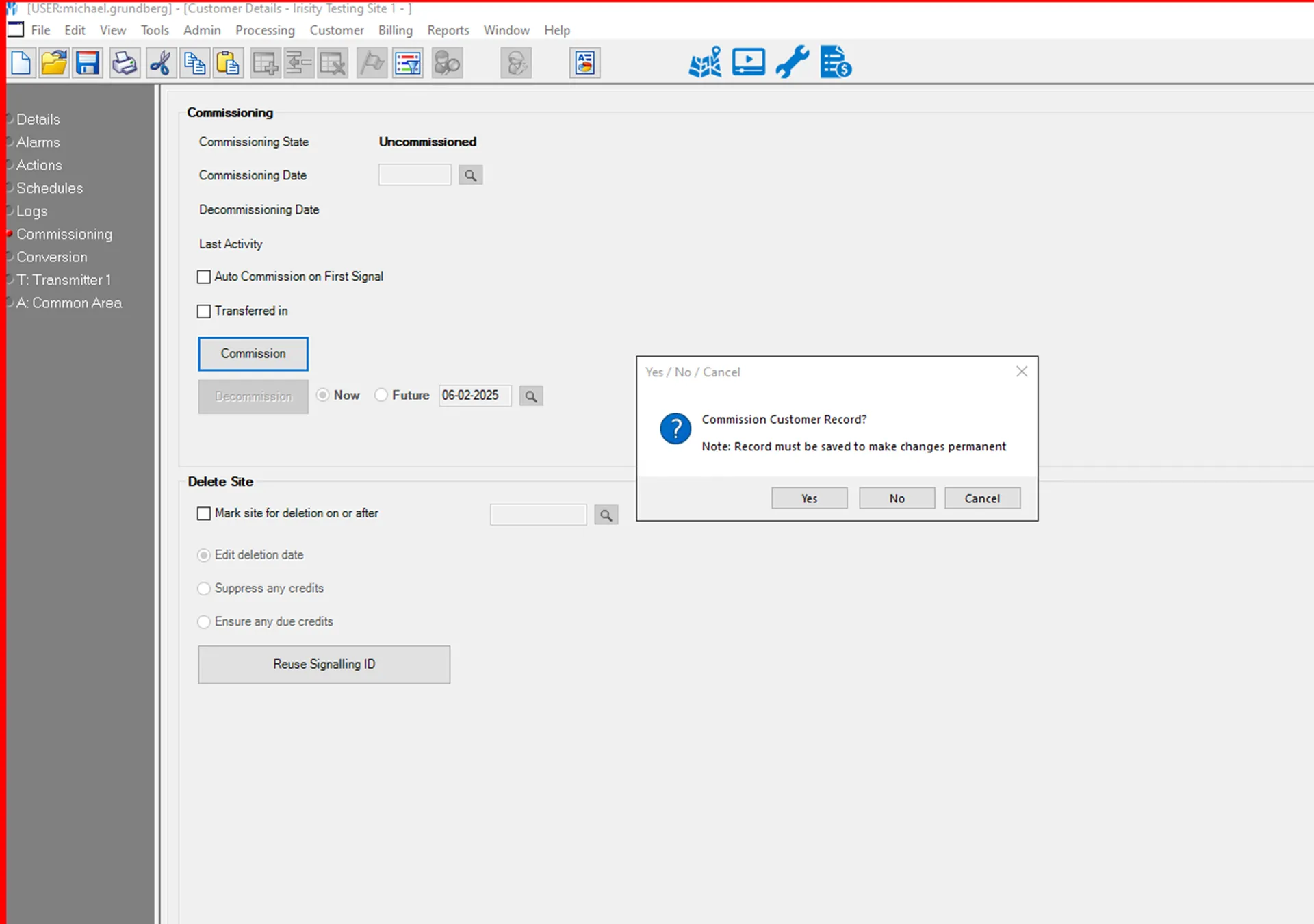
Task: Click the blue wrench tools icon
Action: tap(793, 62)
